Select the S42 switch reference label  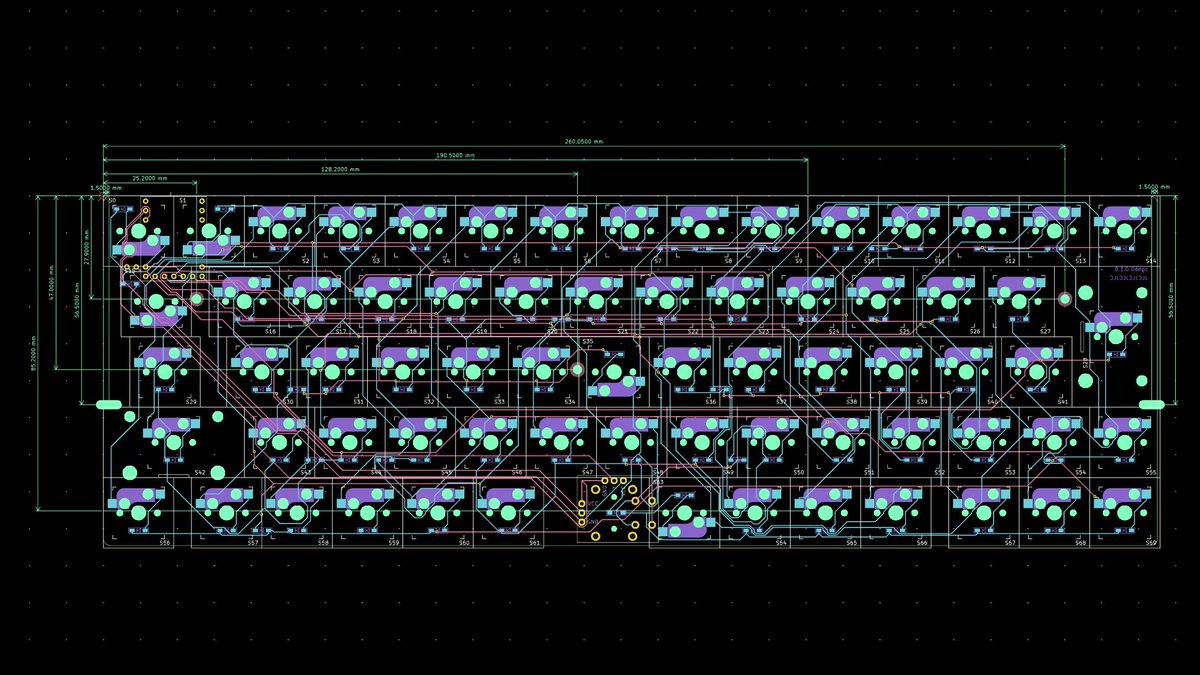tap(200, 472)
